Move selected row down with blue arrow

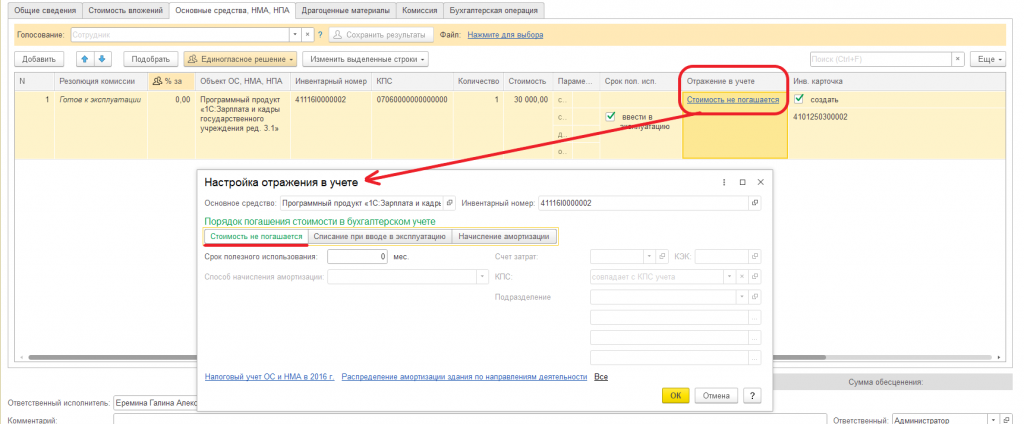coord(101,59)
